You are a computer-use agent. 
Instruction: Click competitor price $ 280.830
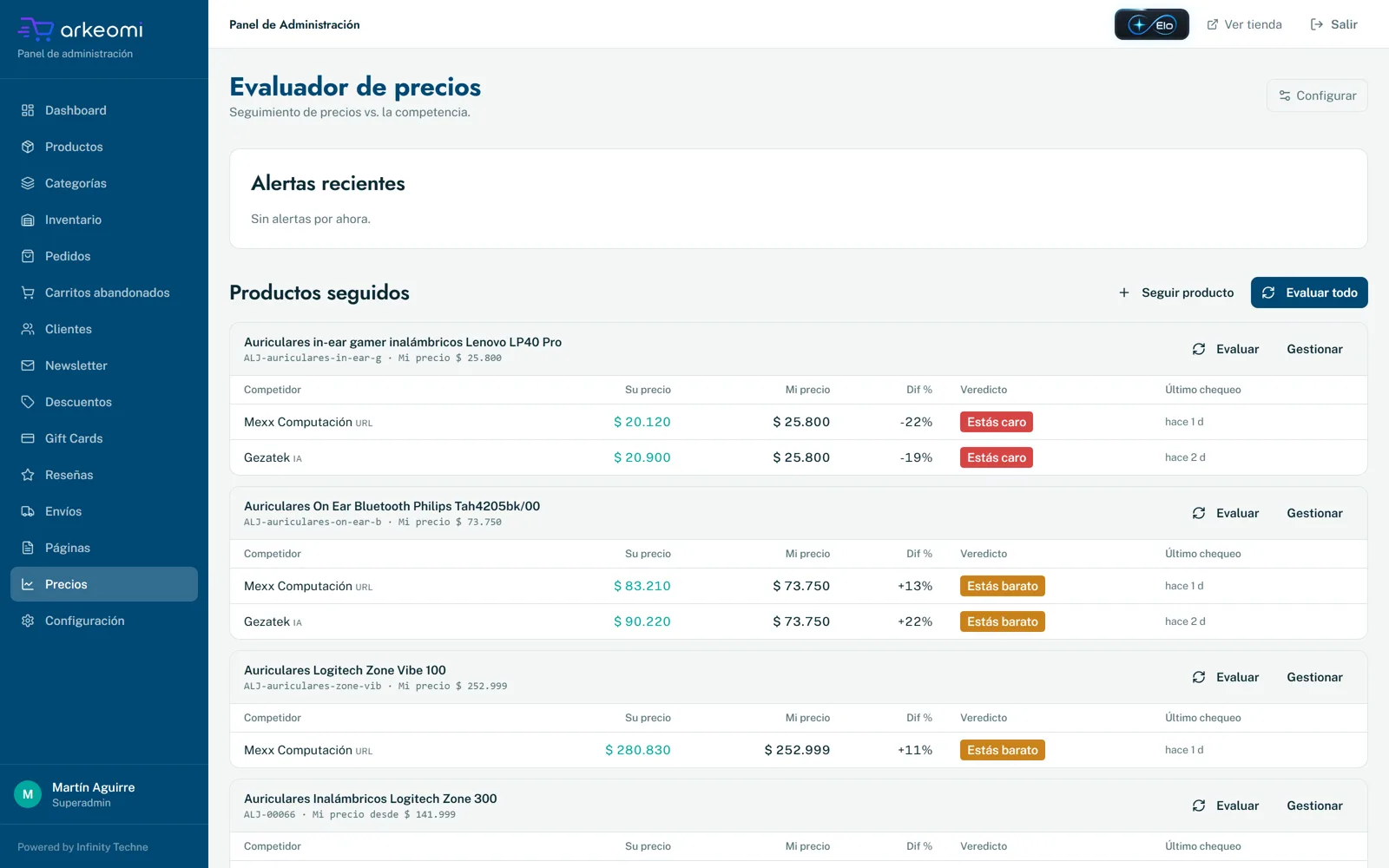click(638, 750)
